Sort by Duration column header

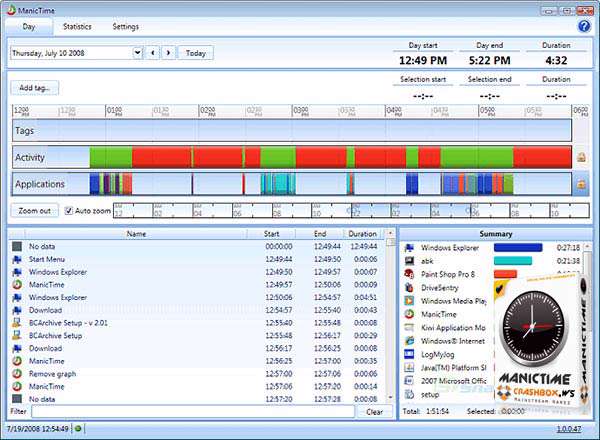pyautogui.click(x=363, y=234)
